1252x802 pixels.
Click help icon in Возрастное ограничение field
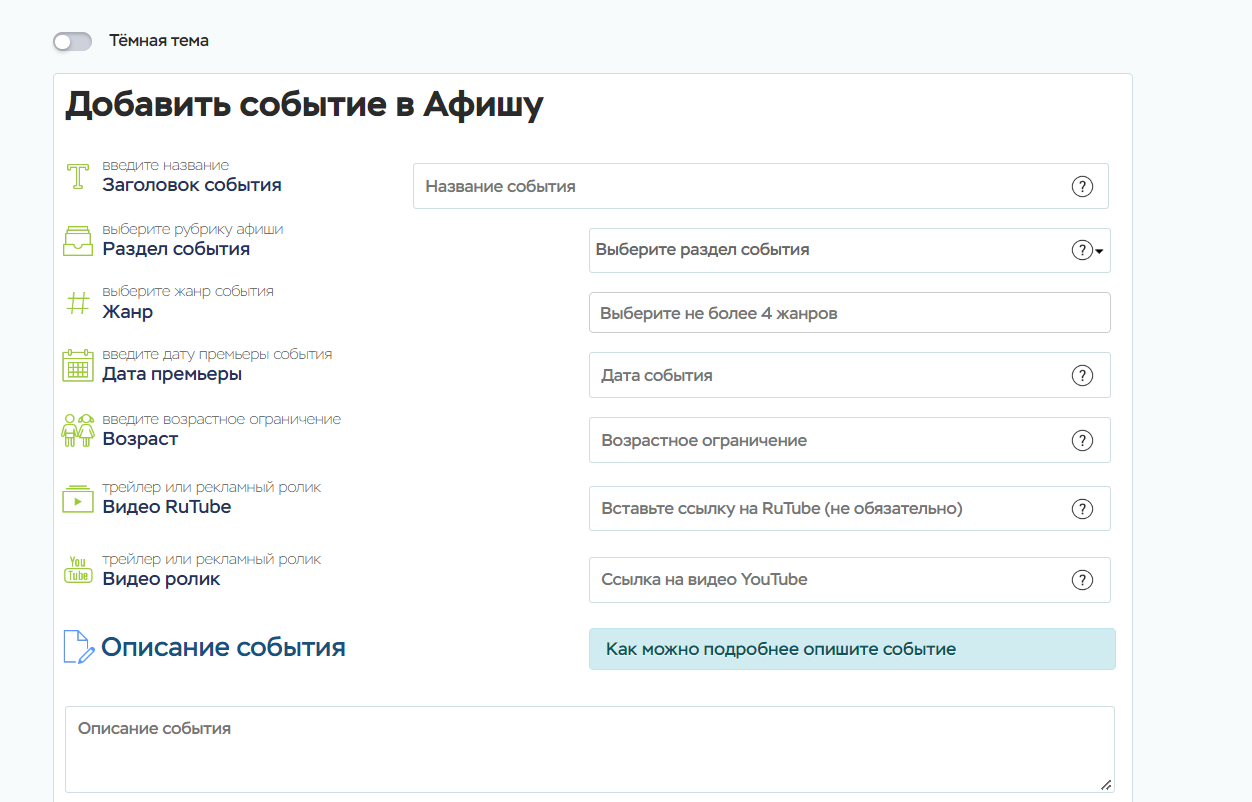pos(1081,440)
